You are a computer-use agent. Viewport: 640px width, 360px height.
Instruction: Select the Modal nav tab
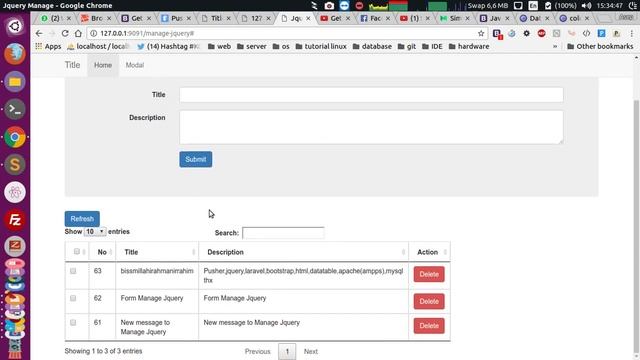click(135, 65)
